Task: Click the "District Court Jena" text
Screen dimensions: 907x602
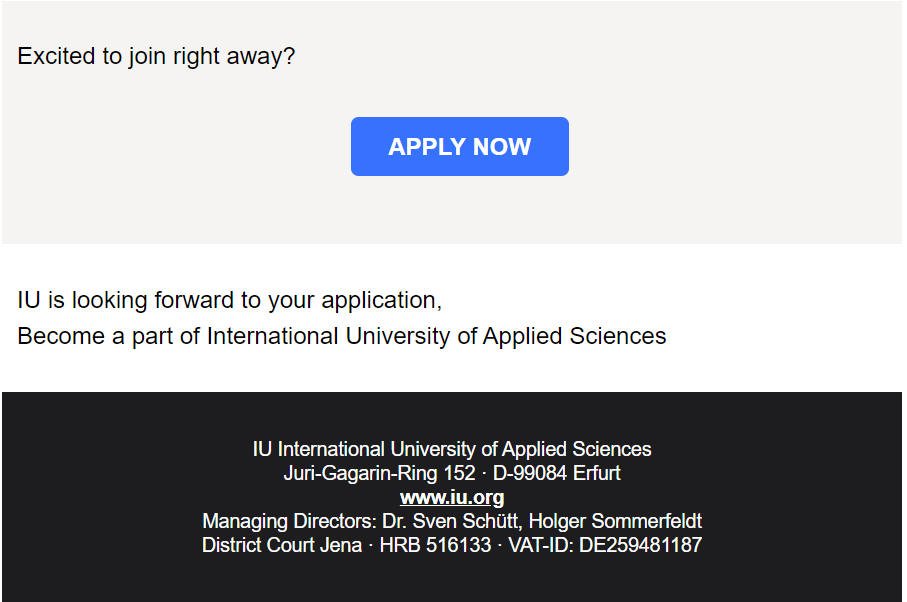Action: click(281, 545)
